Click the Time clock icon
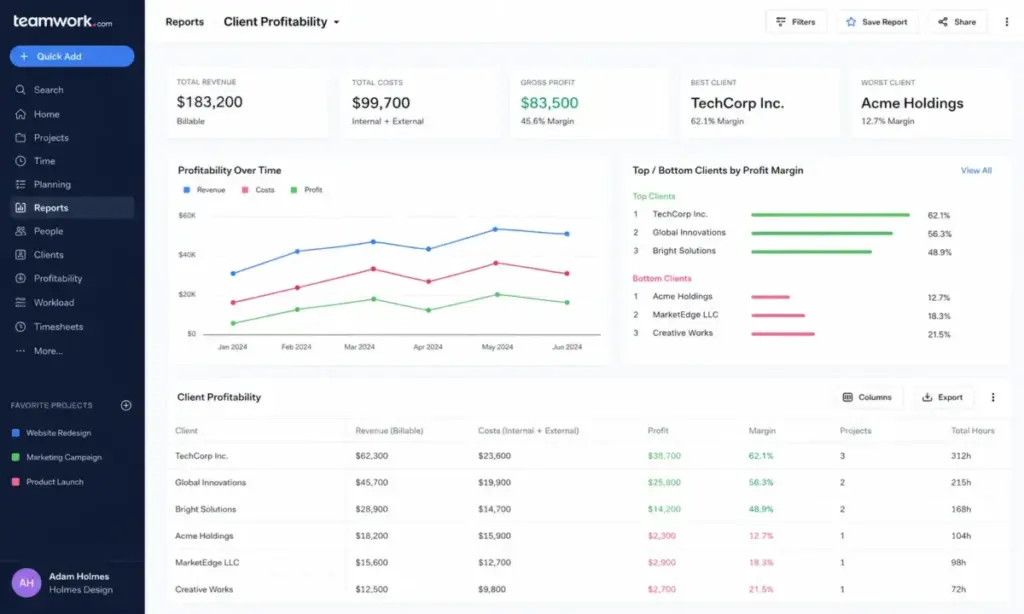Image resolution: width=1024 pixels, height=614 pixels. click(x=20, y=161)
